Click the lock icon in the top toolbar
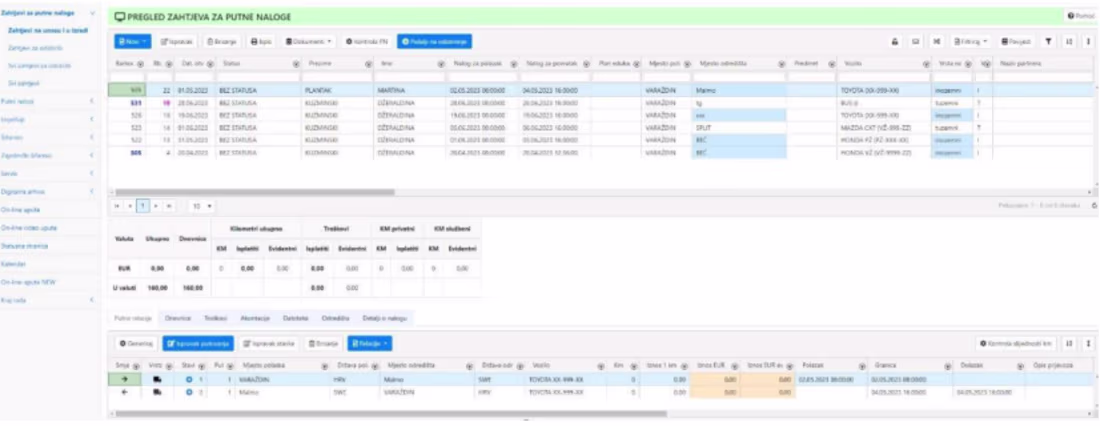The width and height of the screenshot is (1100, 426). click(895, 42)
